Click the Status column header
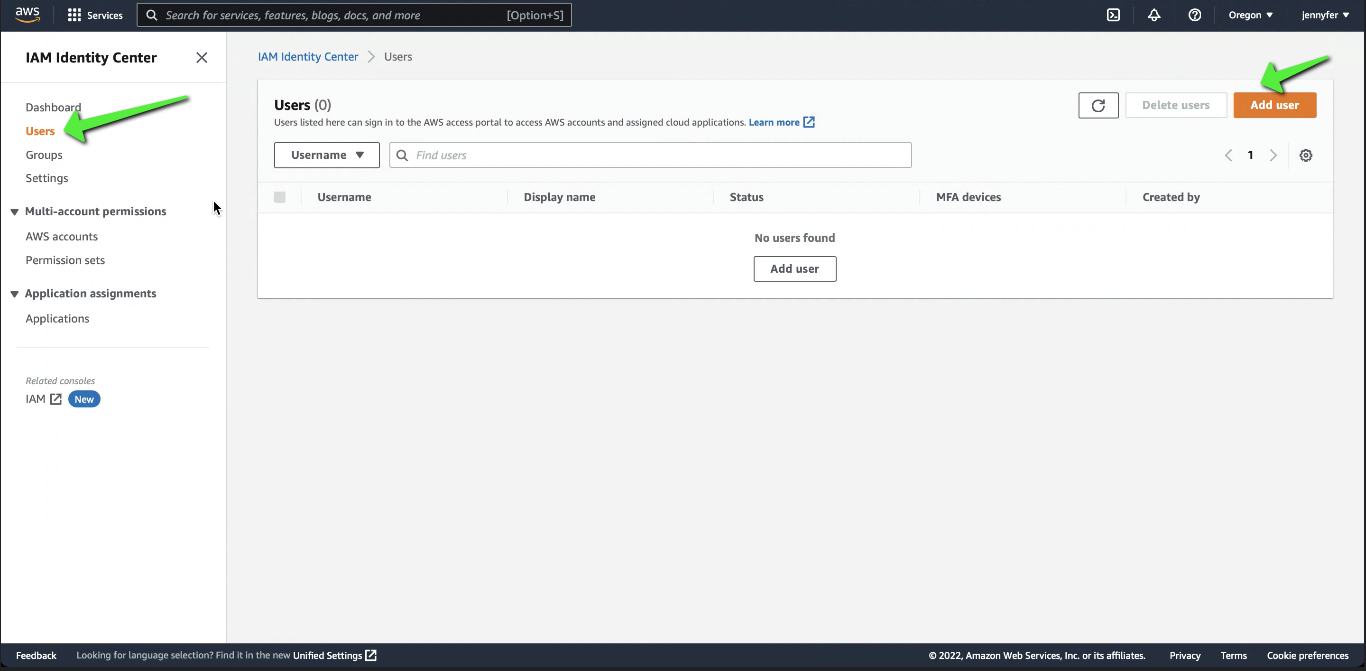The width and height of the screenshot is (1366, 671). (x=747, y=197)
